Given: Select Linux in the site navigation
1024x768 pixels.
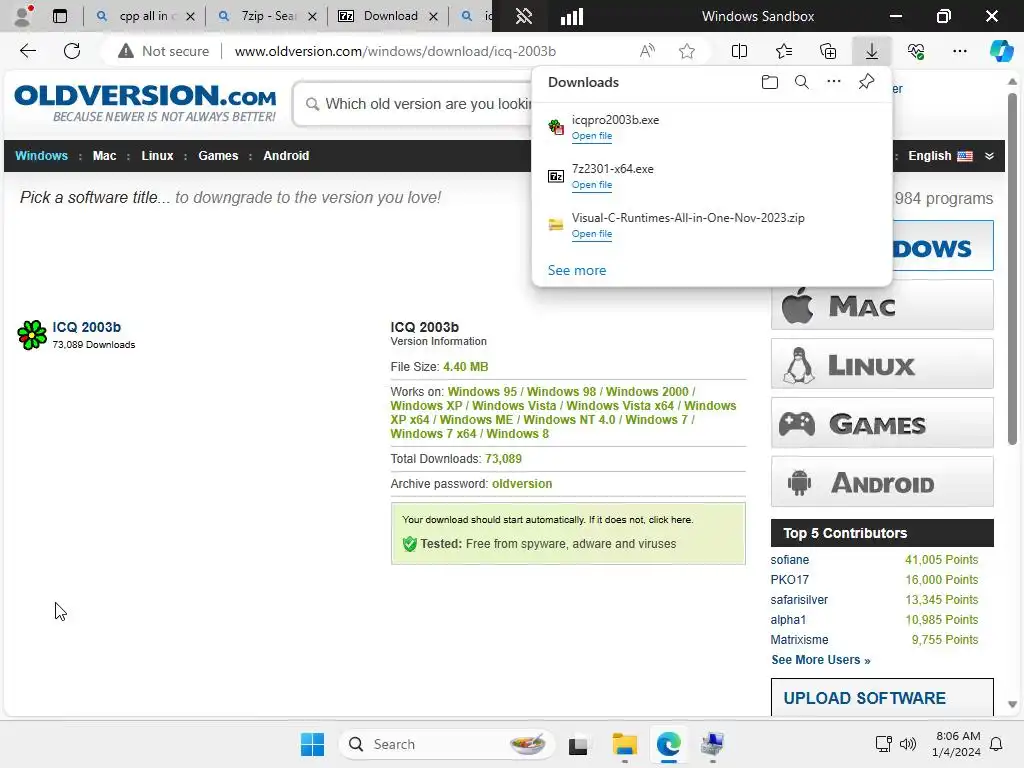Looking at the screenshot, I should click(x=157, y=155).
